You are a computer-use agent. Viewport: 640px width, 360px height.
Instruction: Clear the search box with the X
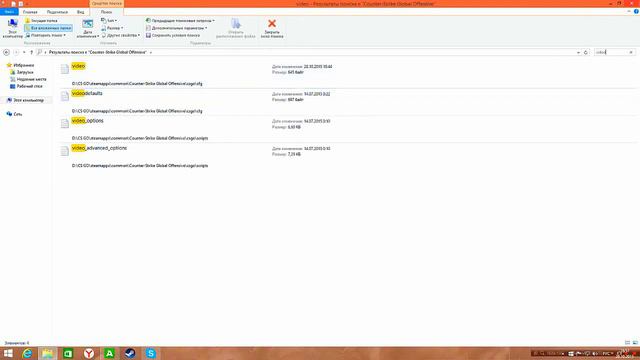(631, 52)
